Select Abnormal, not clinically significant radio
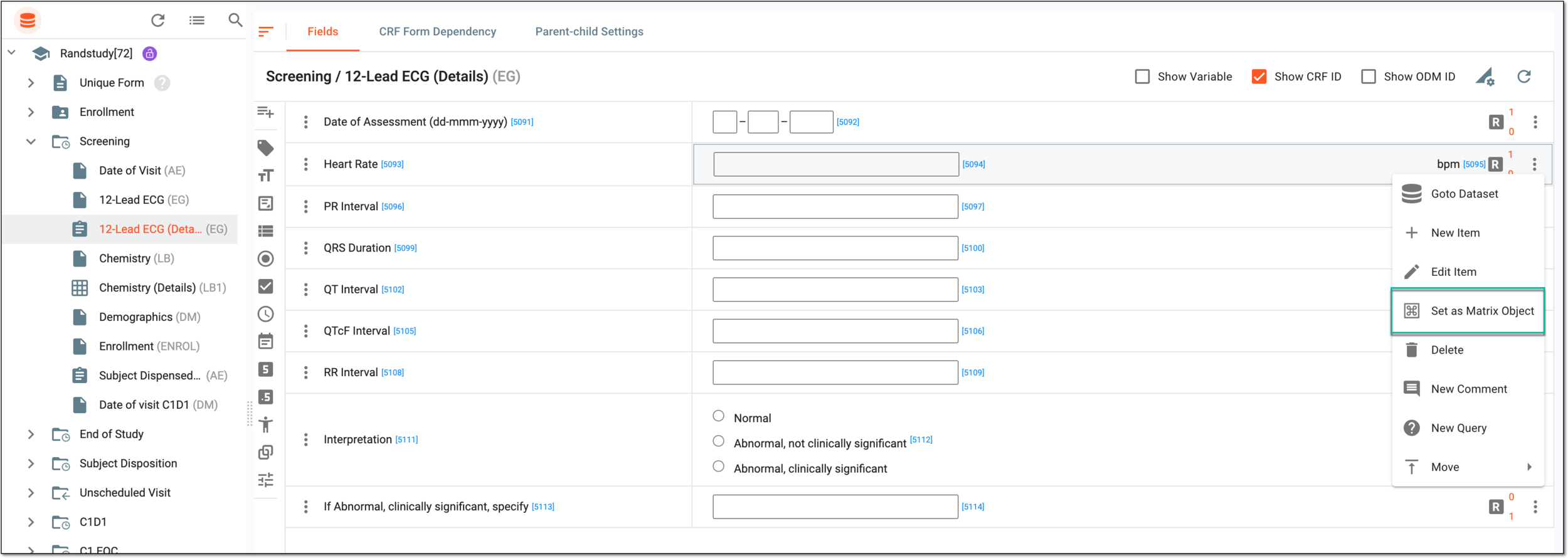This screenshot has width=1568, height=558. click(x=719, y=441)
